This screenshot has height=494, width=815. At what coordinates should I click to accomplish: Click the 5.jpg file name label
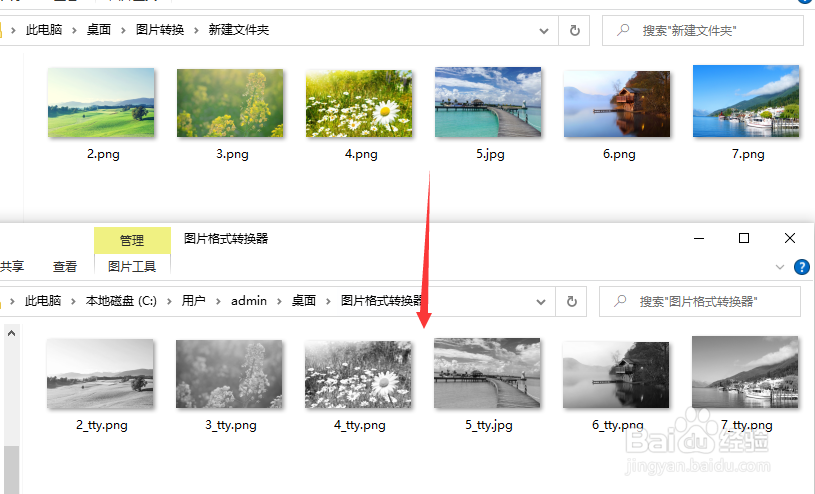click(x=490, y=154)
